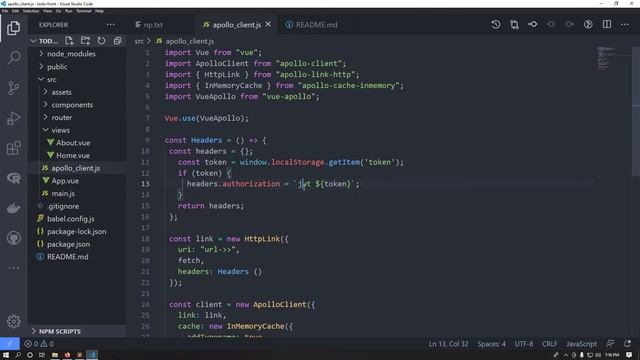Screen dimensions: 640x360
Task: Open the Docker whale icon view
Action: (13, 208)
